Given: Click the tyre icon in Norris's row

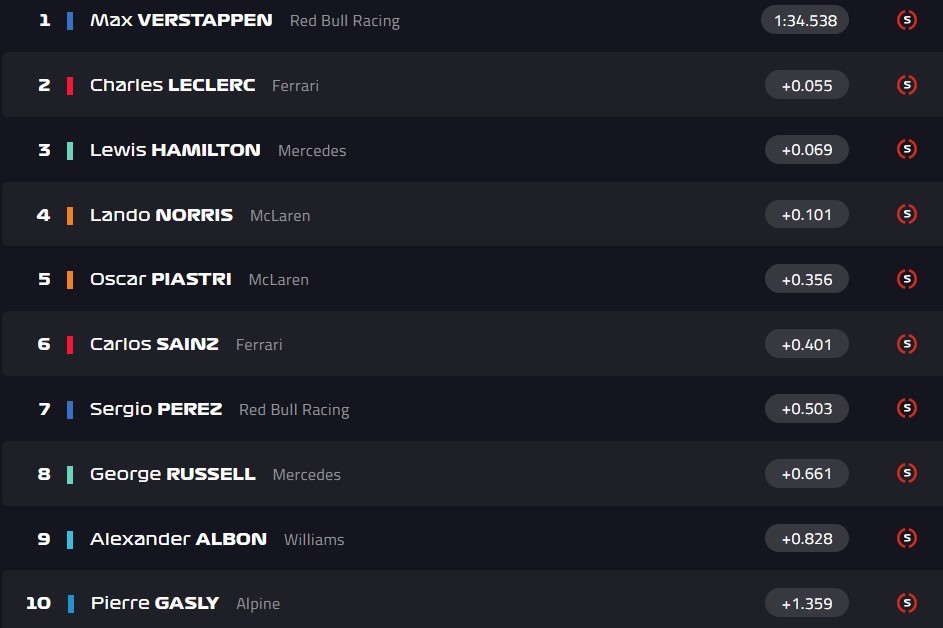Looking at the screenshot, I should pyautogui.click(x=907, y=214).
